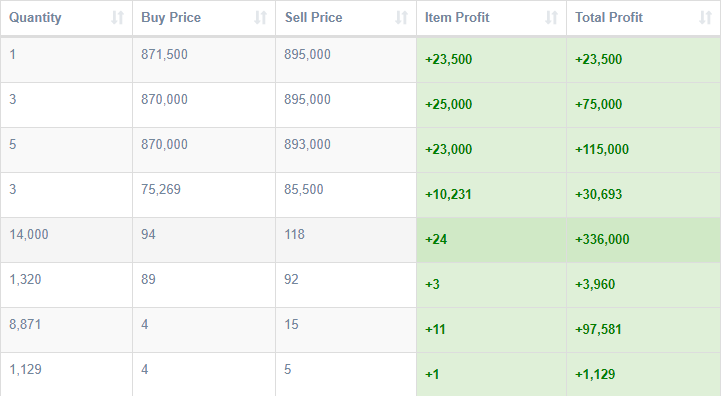Viewport: 721px width, 396px height.
Task: Click the +97,581 total profit cell
Action: coord(644,330)
